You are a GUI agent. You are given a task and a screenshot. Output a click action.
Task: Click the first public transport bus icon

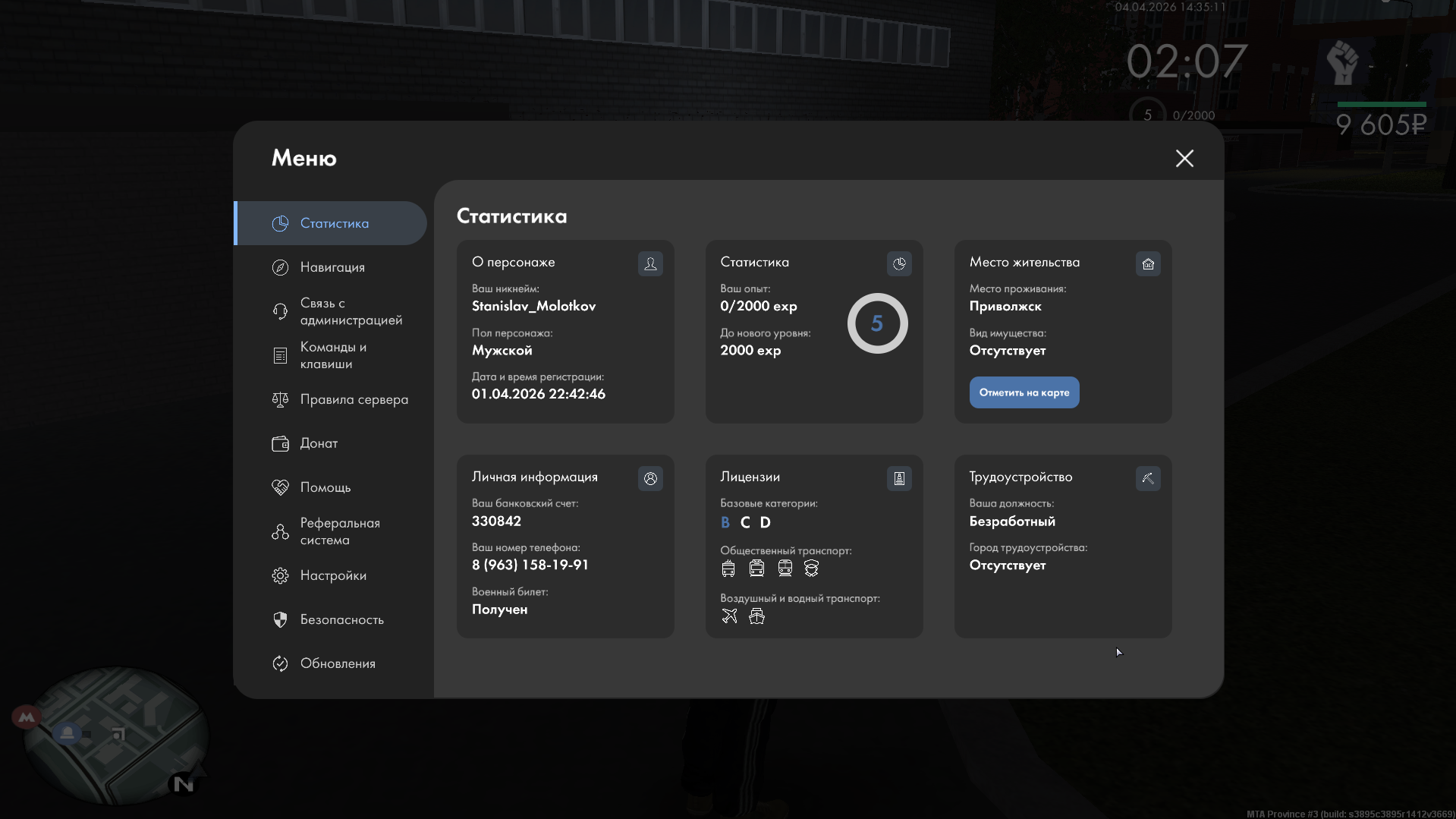728,569
